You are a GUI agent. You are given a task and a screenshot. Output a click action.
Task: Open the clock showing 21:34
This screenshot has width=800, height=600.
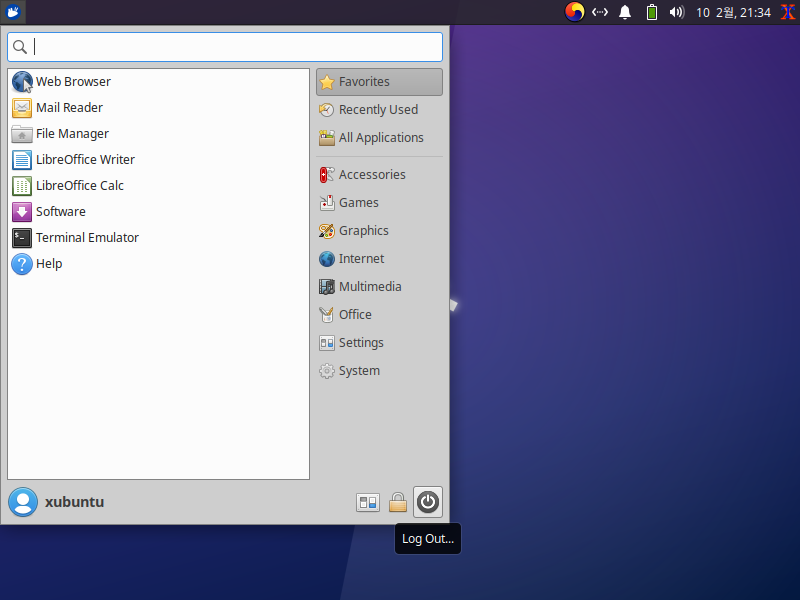(x=733, y=12)
